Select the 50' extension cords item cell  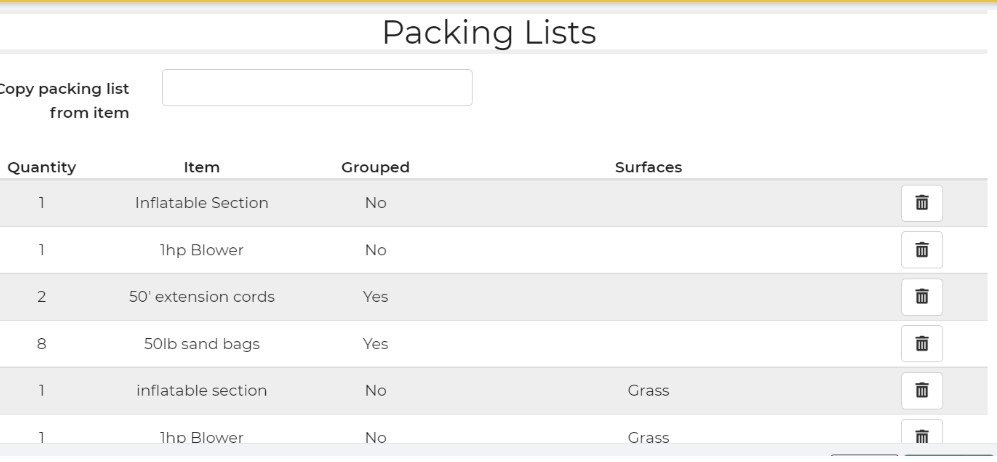click(202, 297)
